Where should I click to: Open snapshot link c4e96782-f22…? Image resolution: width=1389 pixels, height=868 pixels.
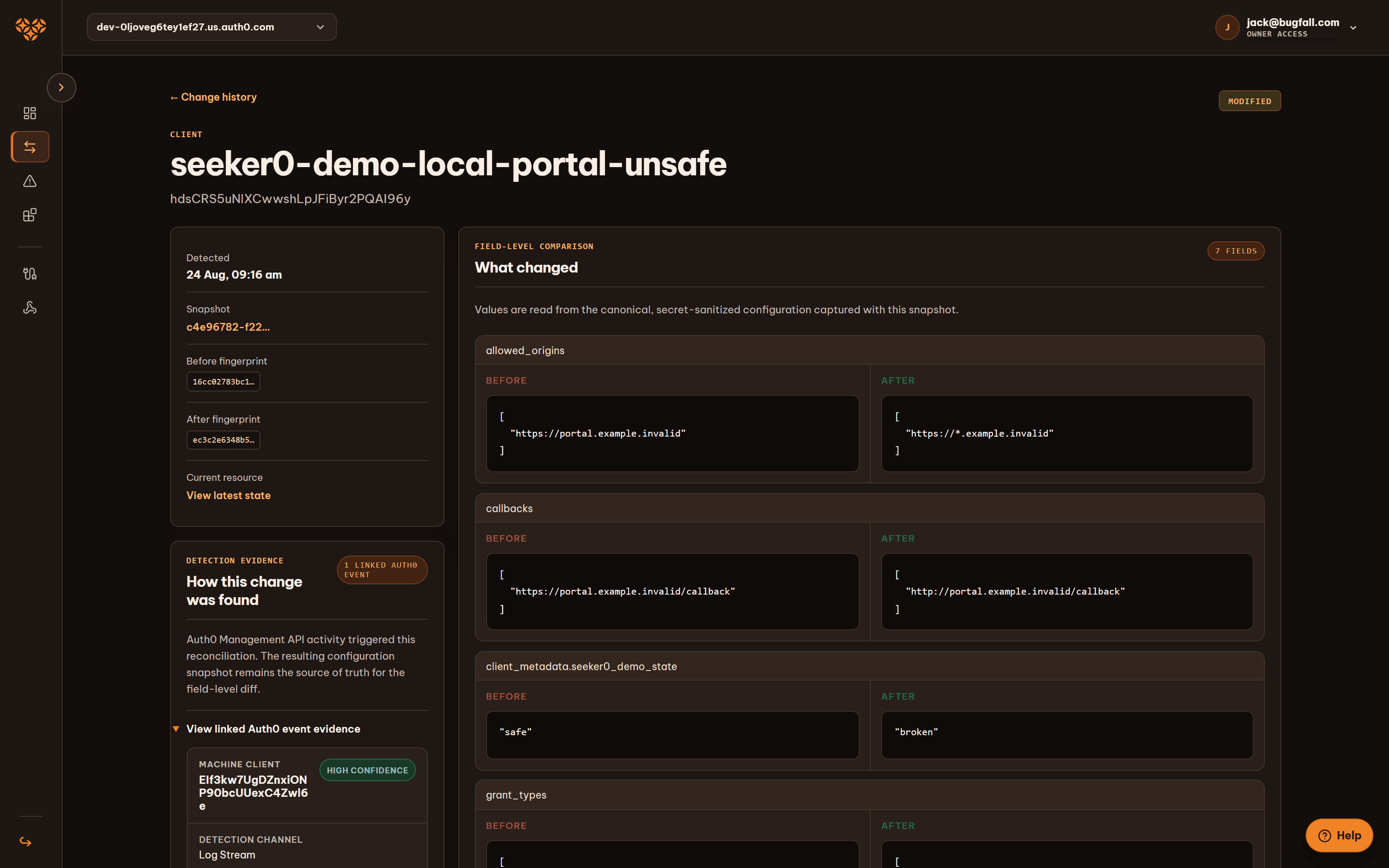pyautogui.click(x=228, y=327)
